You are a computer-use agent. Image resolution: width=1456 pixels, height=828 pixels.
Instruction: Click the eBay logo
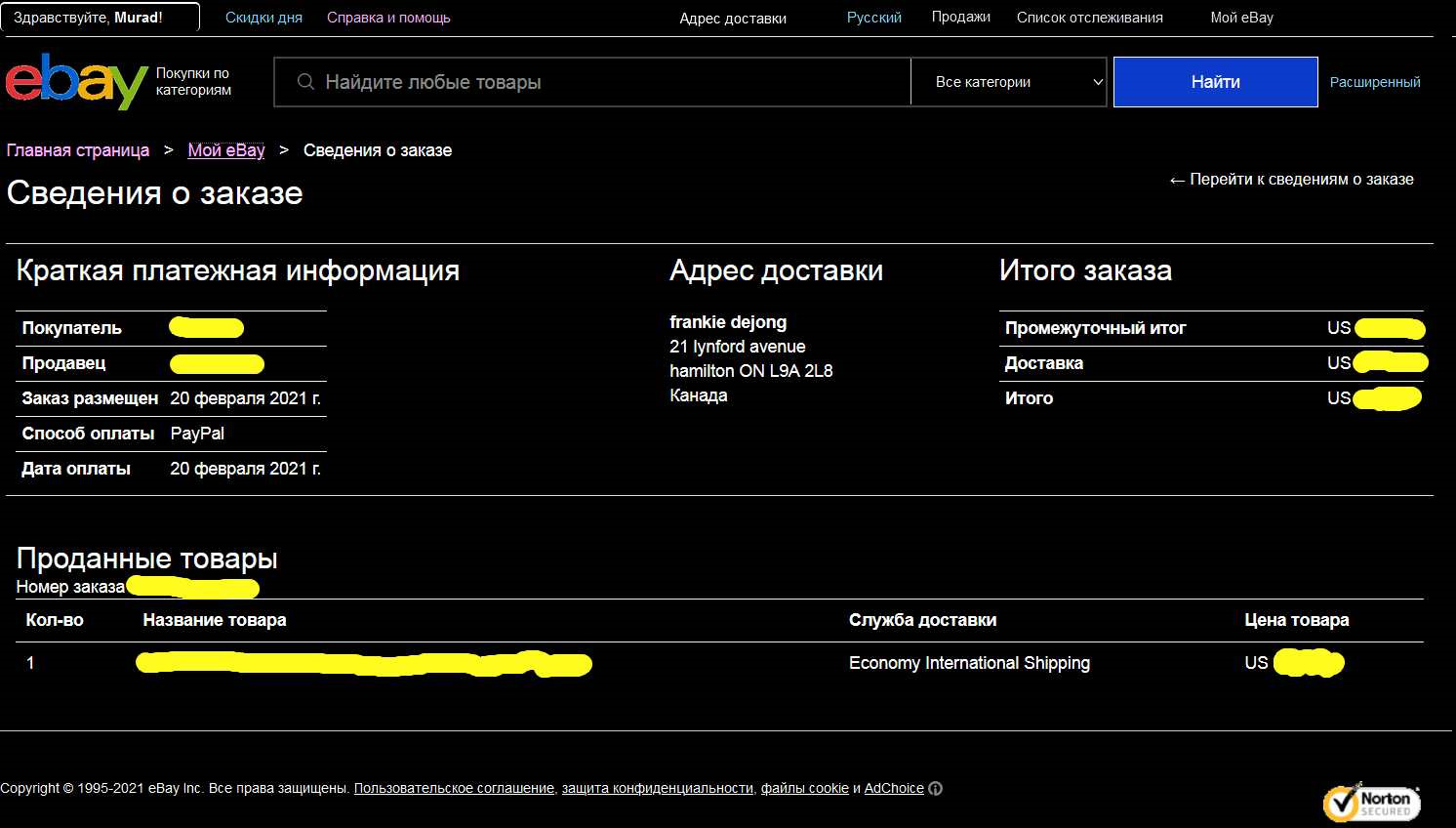coord(76,82)
